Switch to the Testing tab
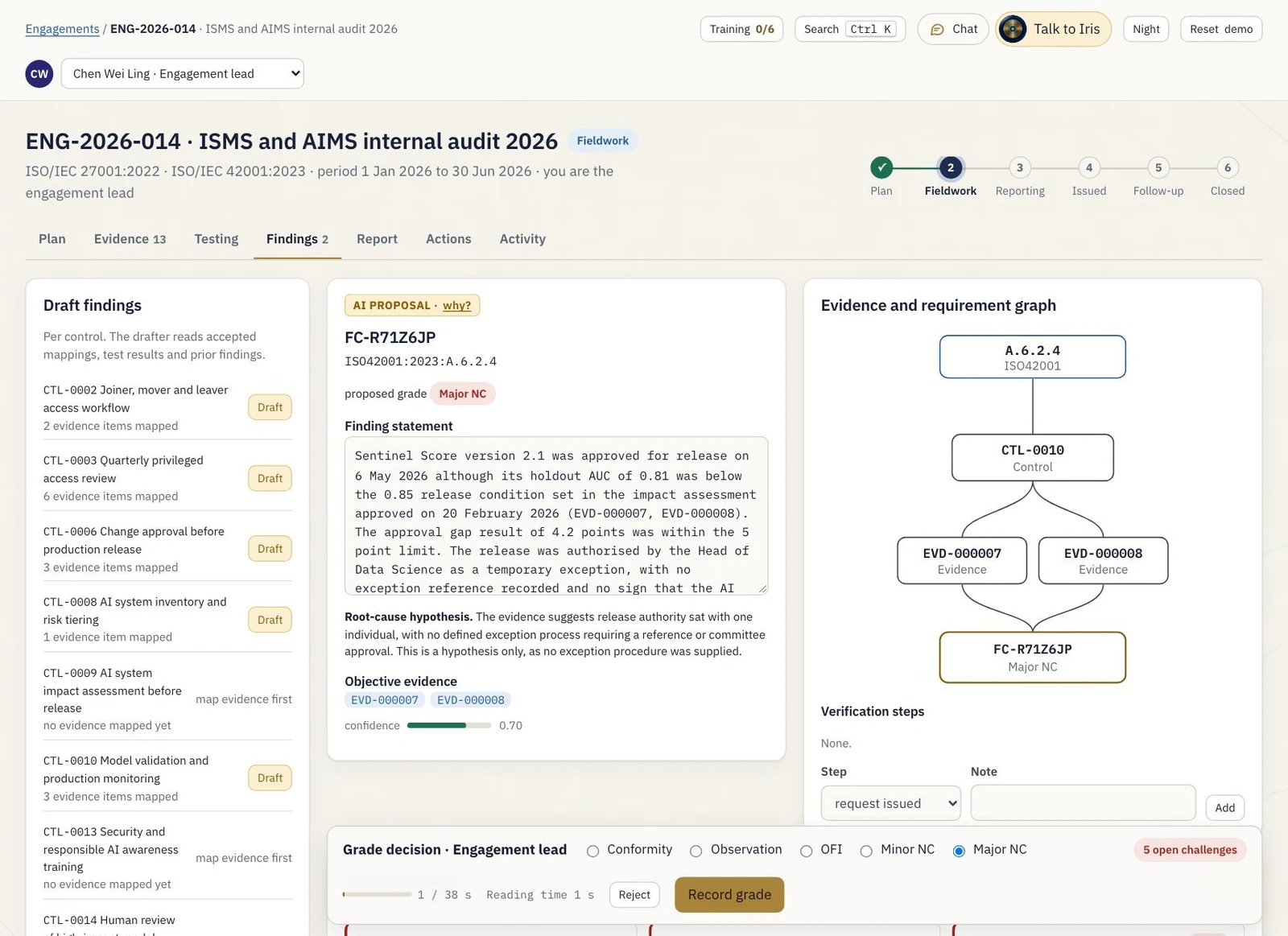Screen dimensions: 1288x936 click(x=217, y=239)
